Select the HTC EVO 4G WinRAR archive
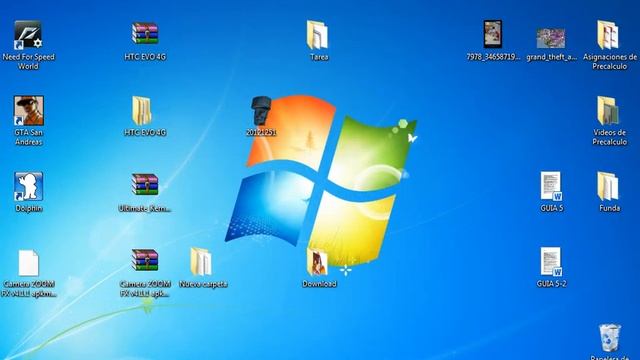 tap(145, 33)
